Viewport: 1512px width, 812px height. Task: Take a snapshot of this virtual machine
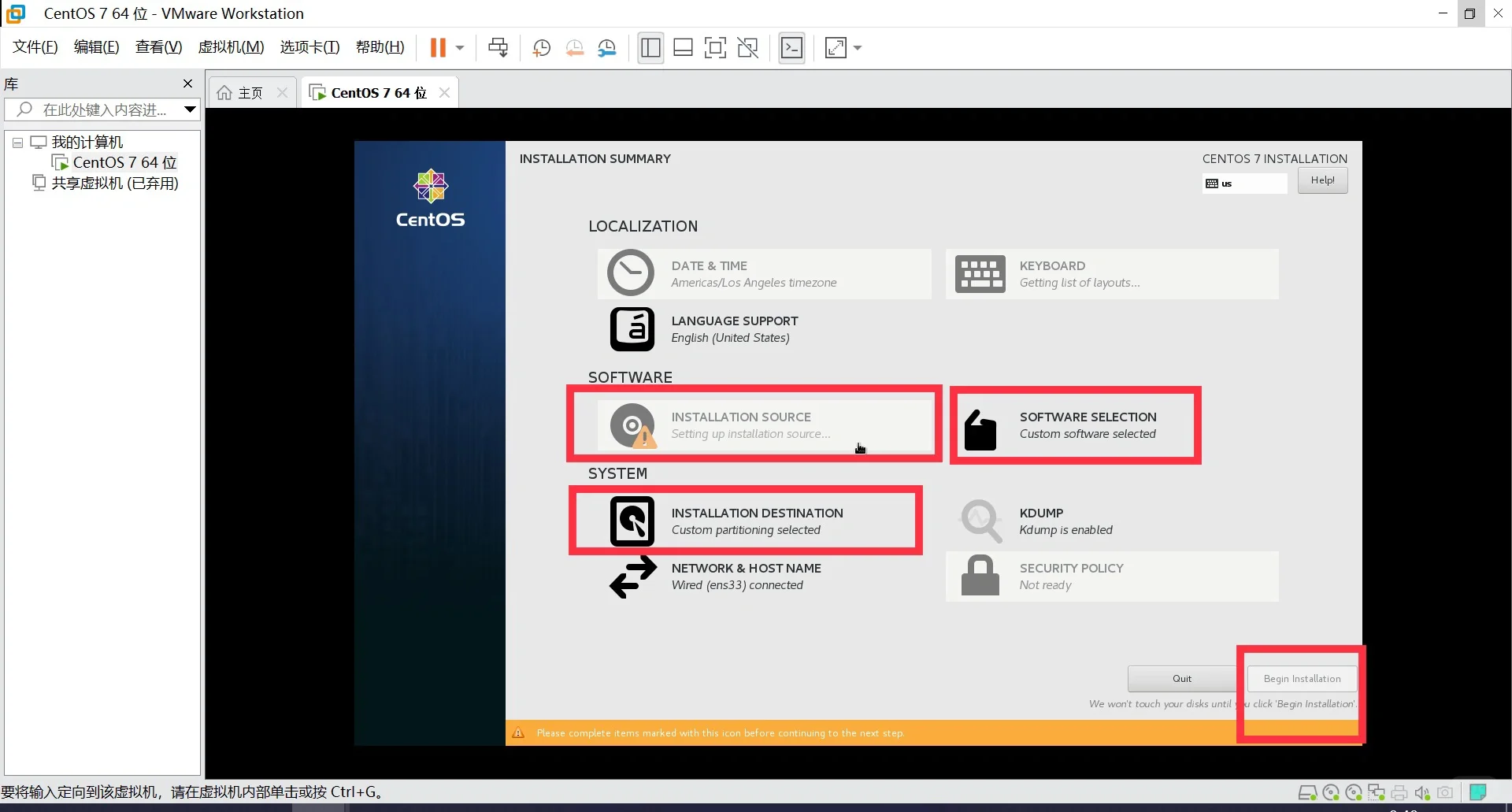pyautogui.click(x=541, y=48)
